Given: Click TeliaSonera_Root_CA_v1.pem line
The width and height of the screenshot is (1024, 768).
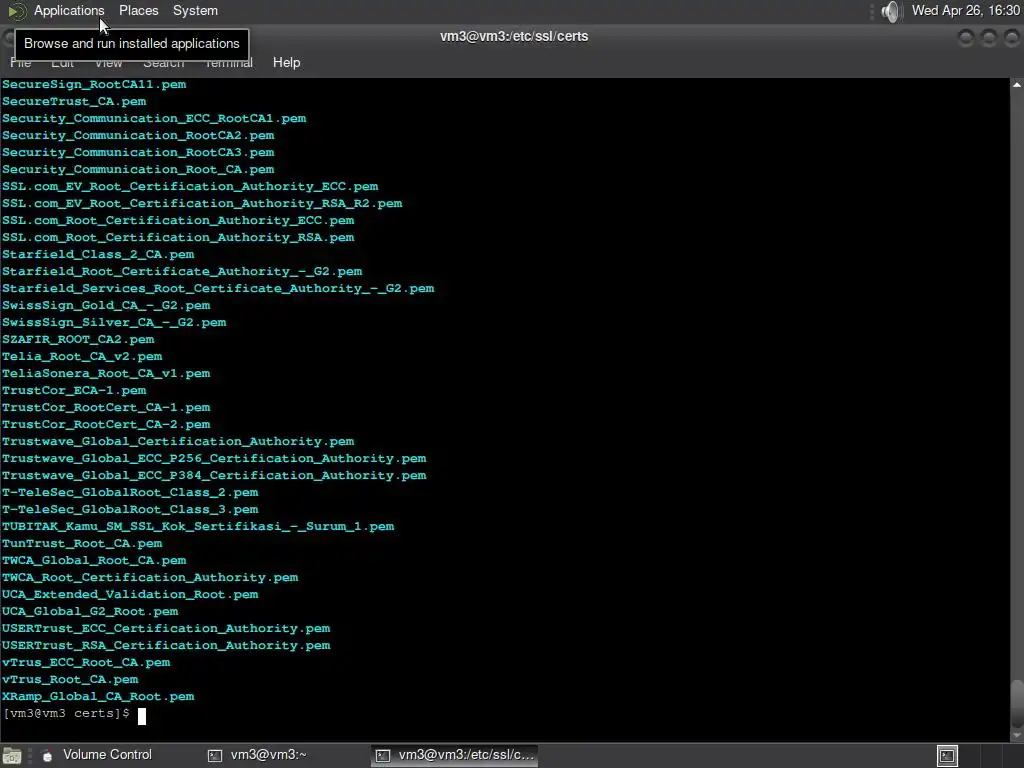Looking at the screenshot, I should coord(106,373).
